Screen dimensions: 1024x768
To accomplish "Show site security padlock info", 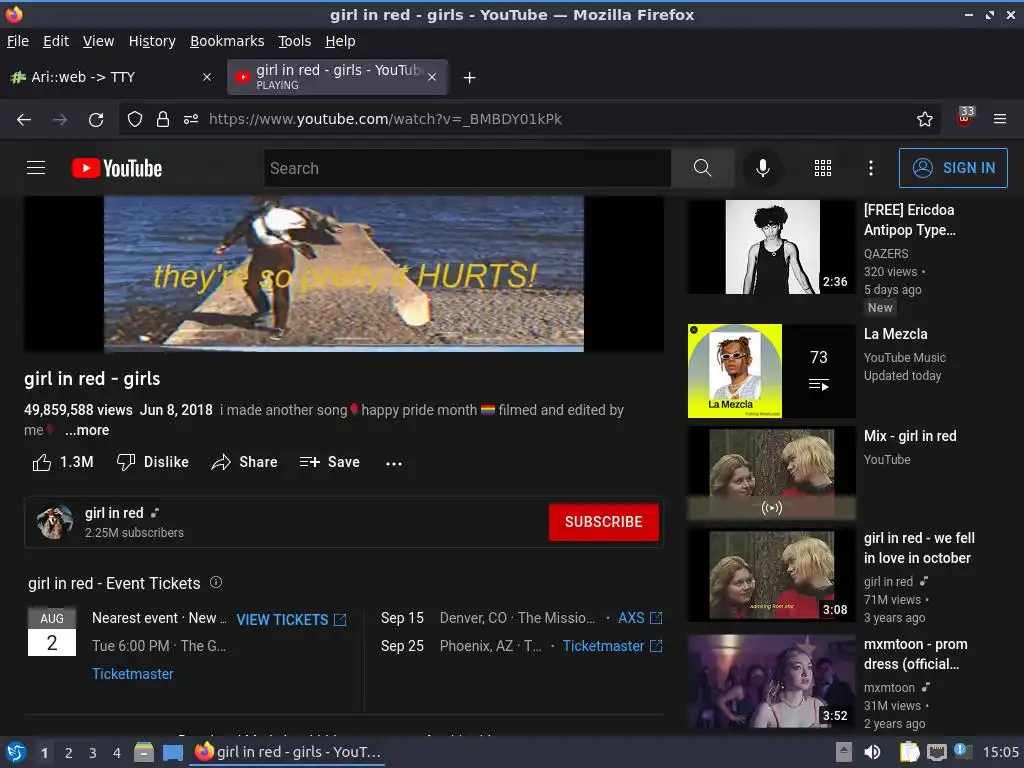I will tap(163, 120).
